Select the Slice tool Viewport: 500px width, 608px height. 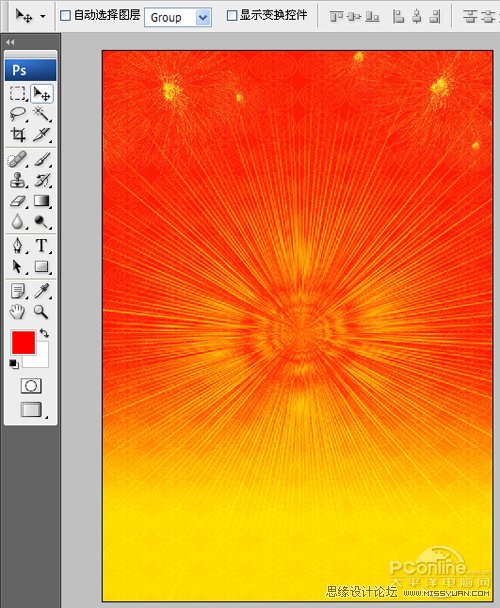41,135
